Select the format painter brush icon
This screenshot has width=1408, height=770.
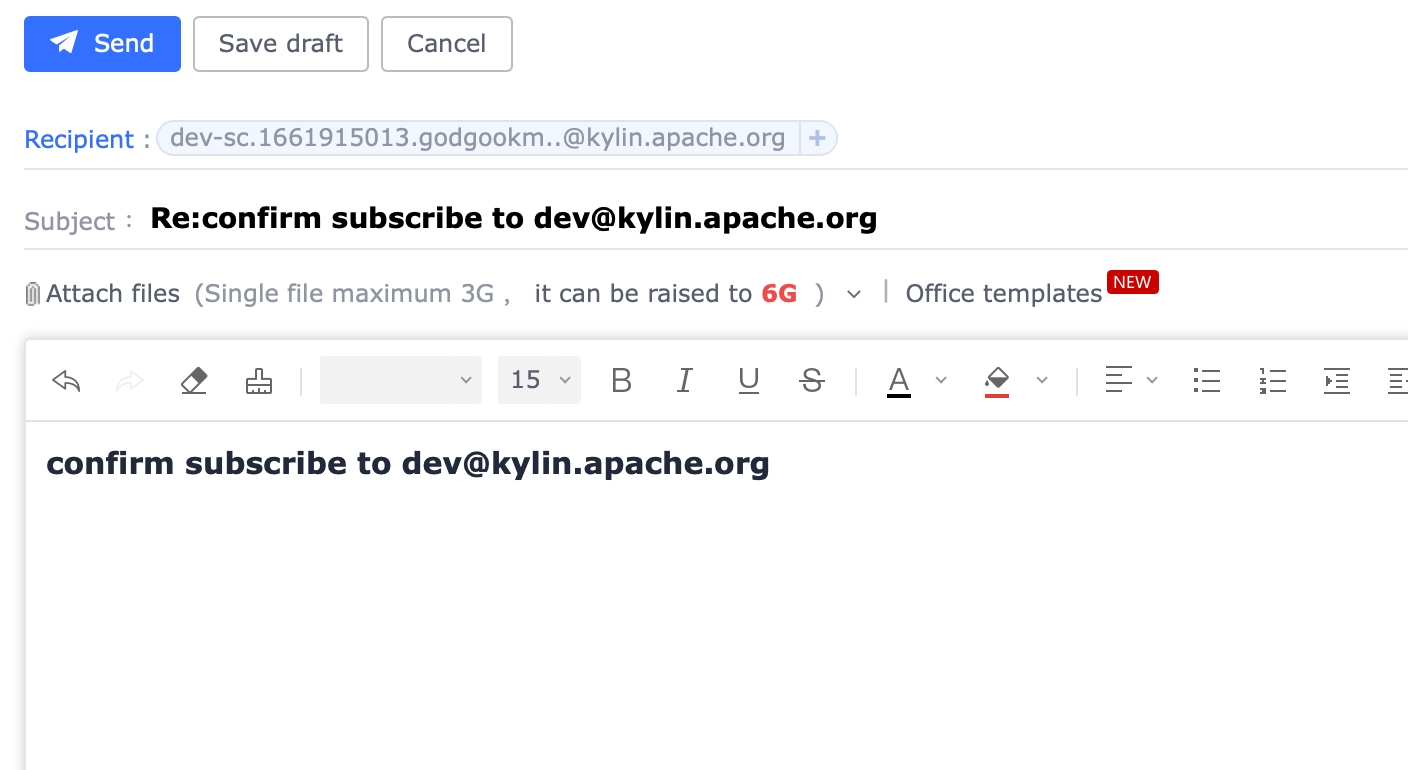pyautogui.click(x=259, y=381)
